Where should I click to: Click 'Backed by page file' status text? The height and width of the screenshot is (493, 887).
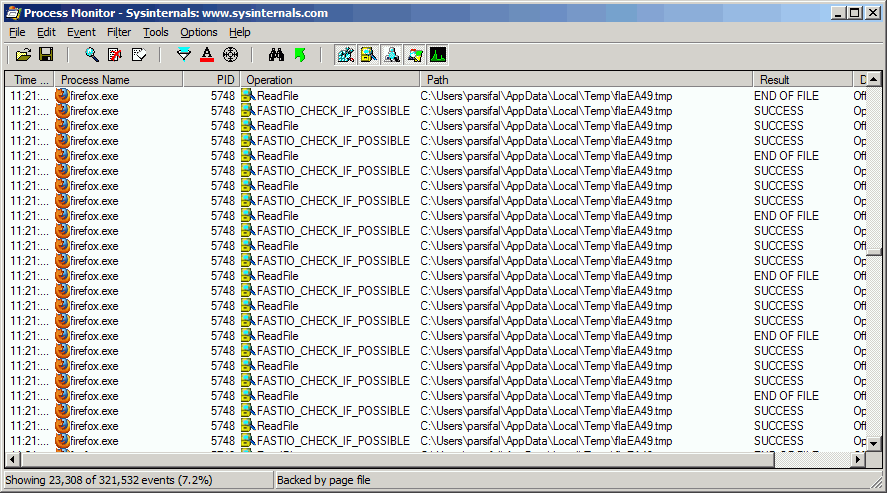(x=324, y=480)
